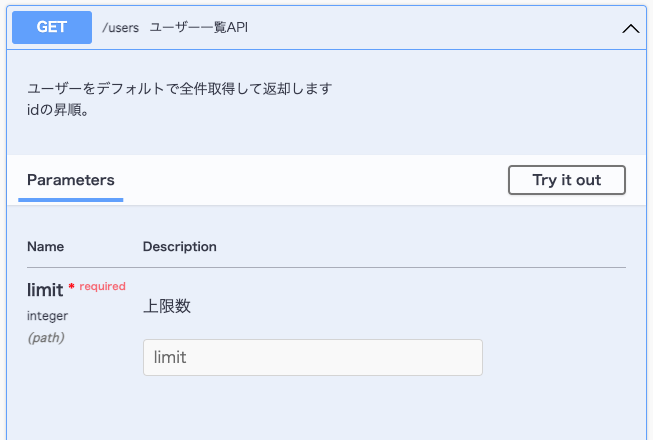Click the 上限数 description text
Screen dimensions: 653x440
click(167, 306)
